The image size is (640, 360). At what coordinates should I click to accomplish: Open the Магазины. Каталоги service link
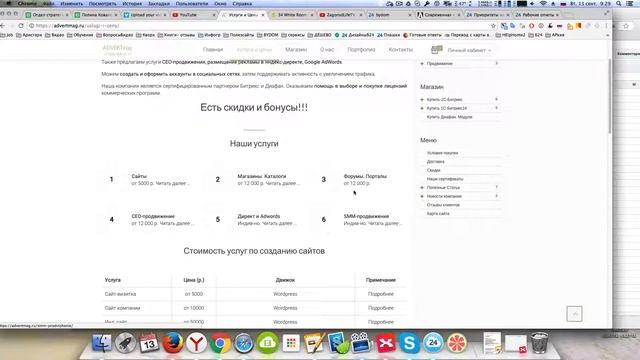coord(262,176)
